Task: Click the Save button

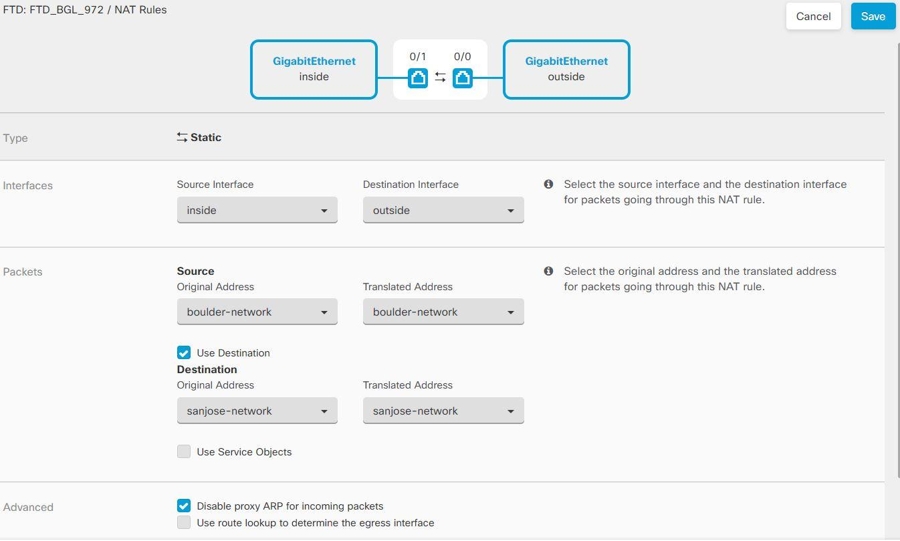Action: point(873,17)
